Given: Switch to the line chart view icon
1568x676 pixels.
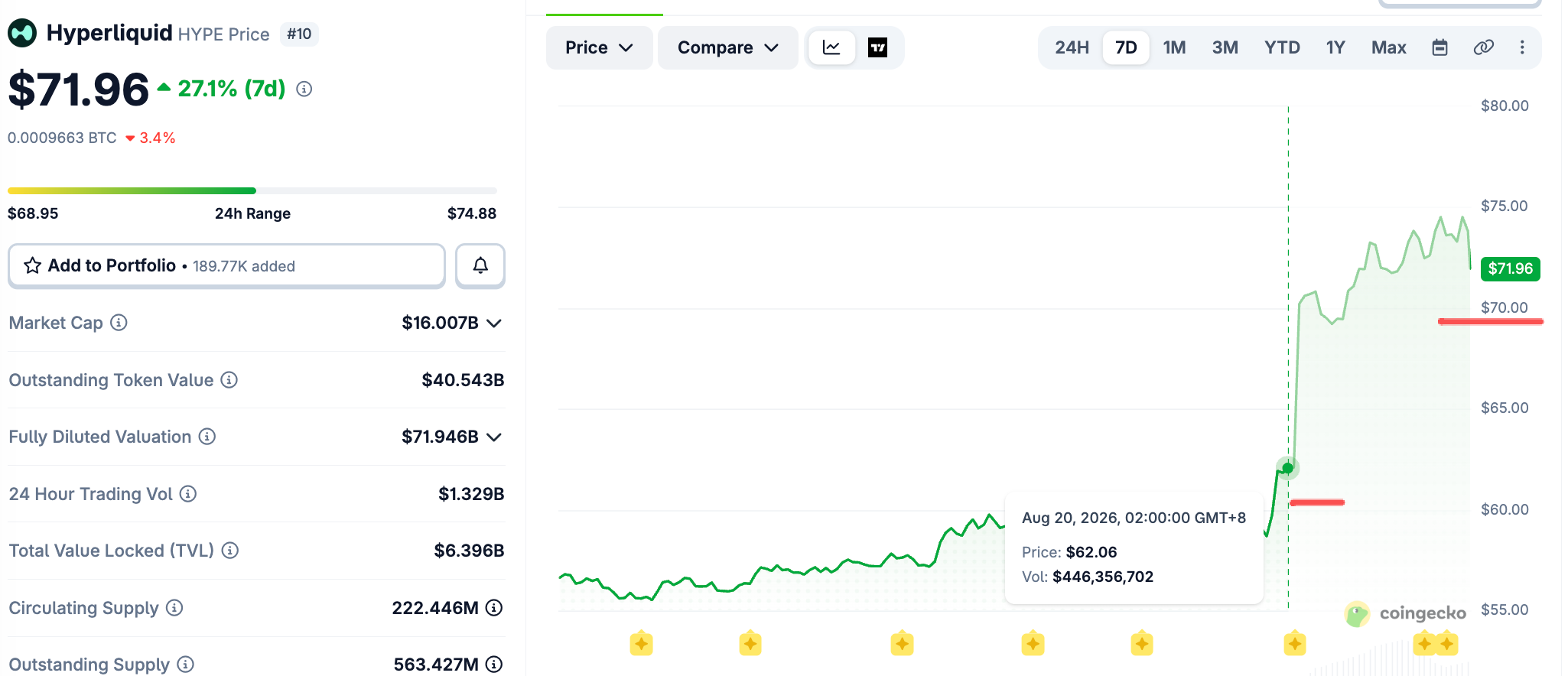Looking at the screenshot, I should tap(831, 47).
